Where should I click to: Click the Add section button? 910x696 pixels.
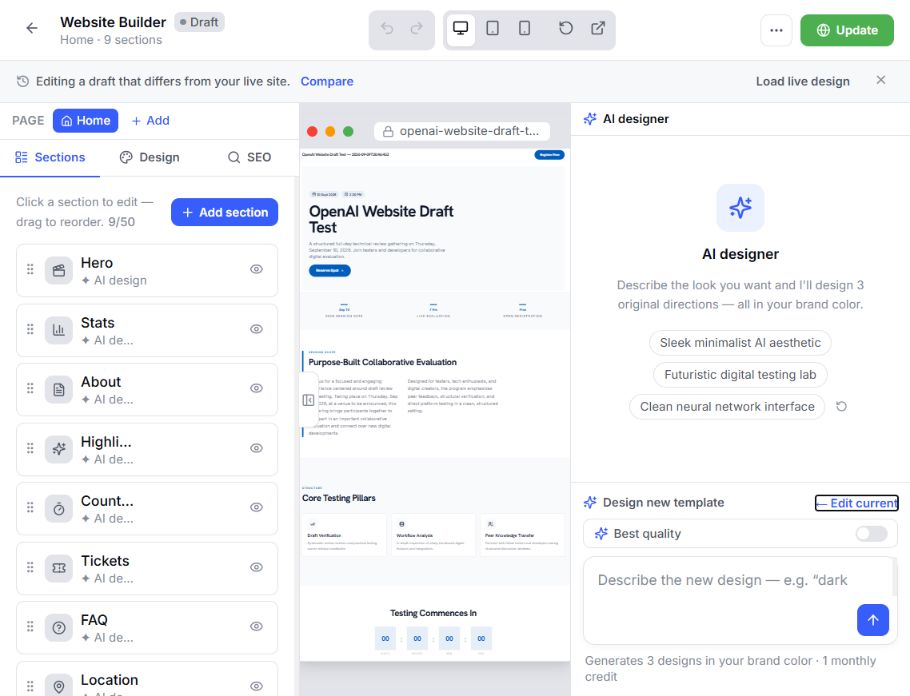(225, 212)
